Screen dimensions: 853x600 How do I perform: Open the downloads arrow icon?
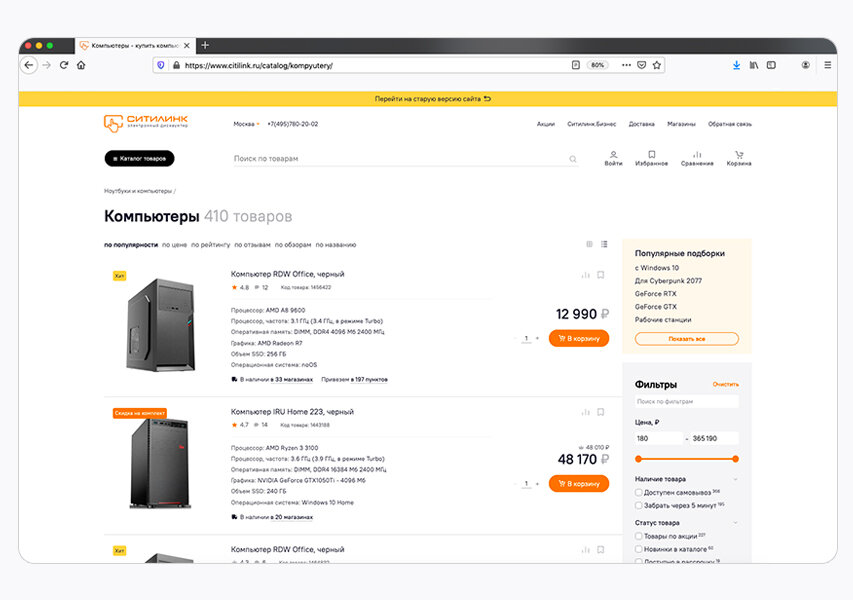(736, 65)
